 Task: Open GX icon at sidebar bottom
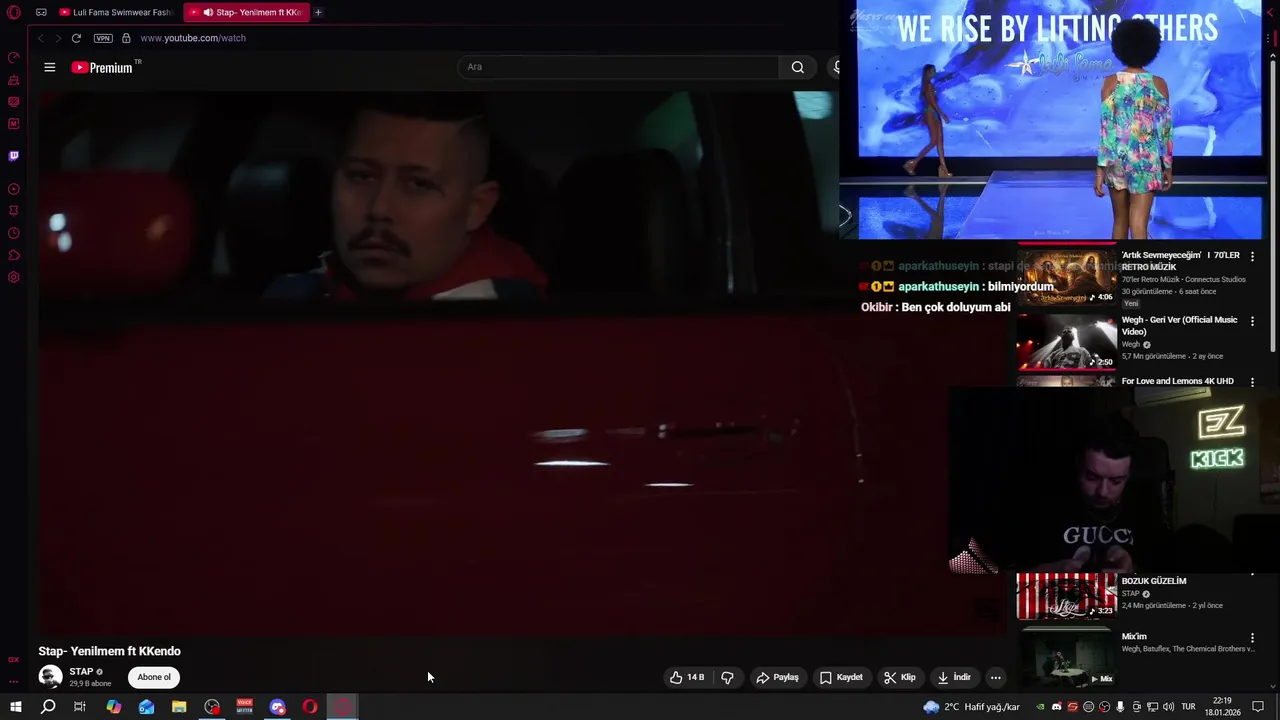pyautogui.click(x=14, y=660)
